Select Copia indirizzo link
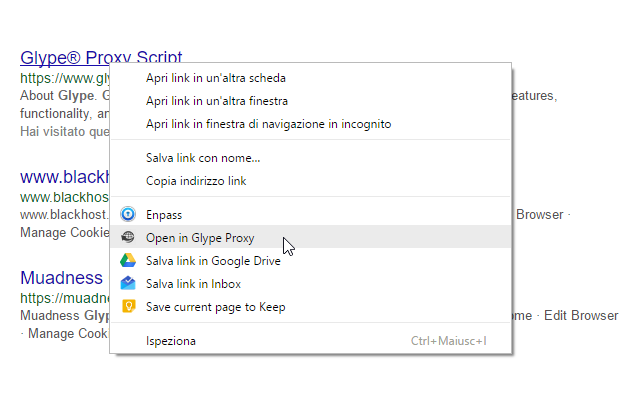The width and height of the screenshot is (640, 400). (310, 181)
